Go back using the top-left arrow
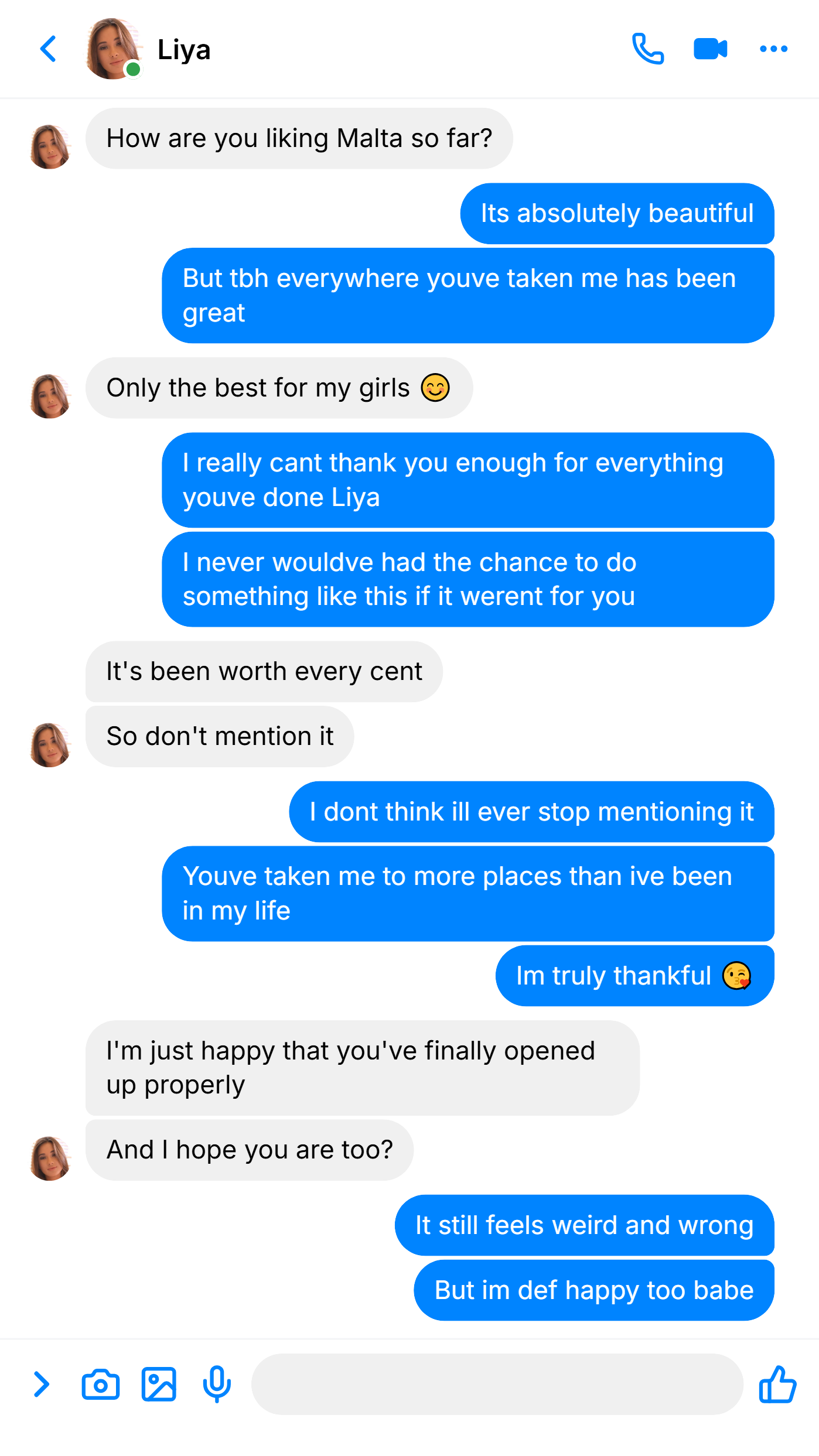Screen dimensions: 819x1456 pyautogui.click(x=48, y=49)
